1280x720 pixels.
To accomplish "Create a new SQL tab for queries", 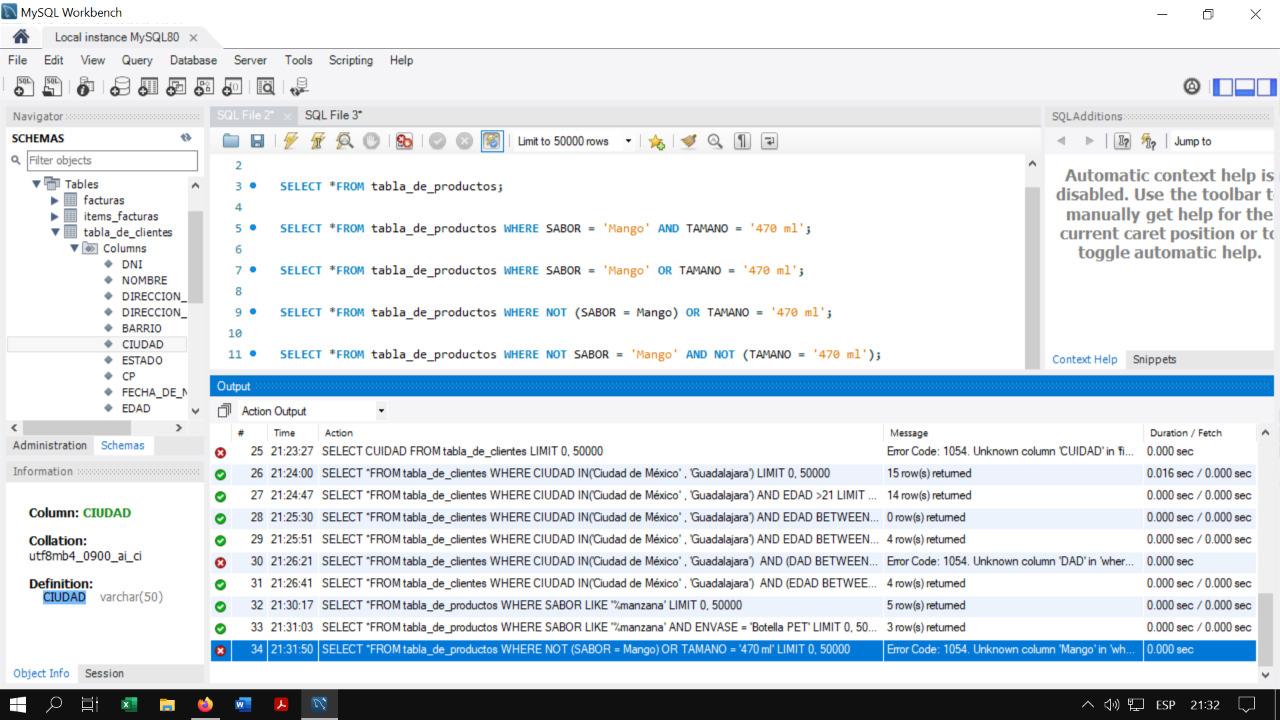I will tap(26, 87).
